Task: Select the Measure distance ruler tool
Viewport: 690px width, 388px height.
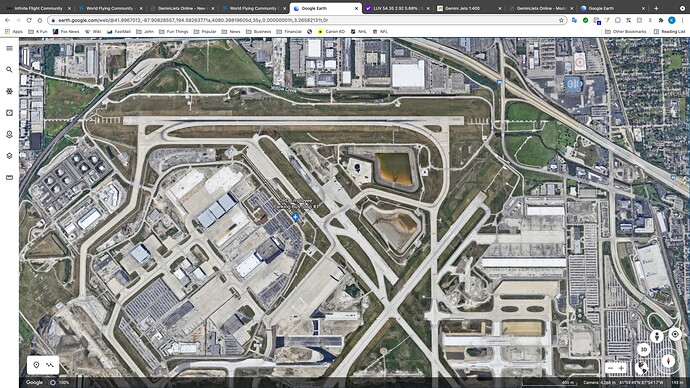Action: pyautogui.click(x=9, y=177)
